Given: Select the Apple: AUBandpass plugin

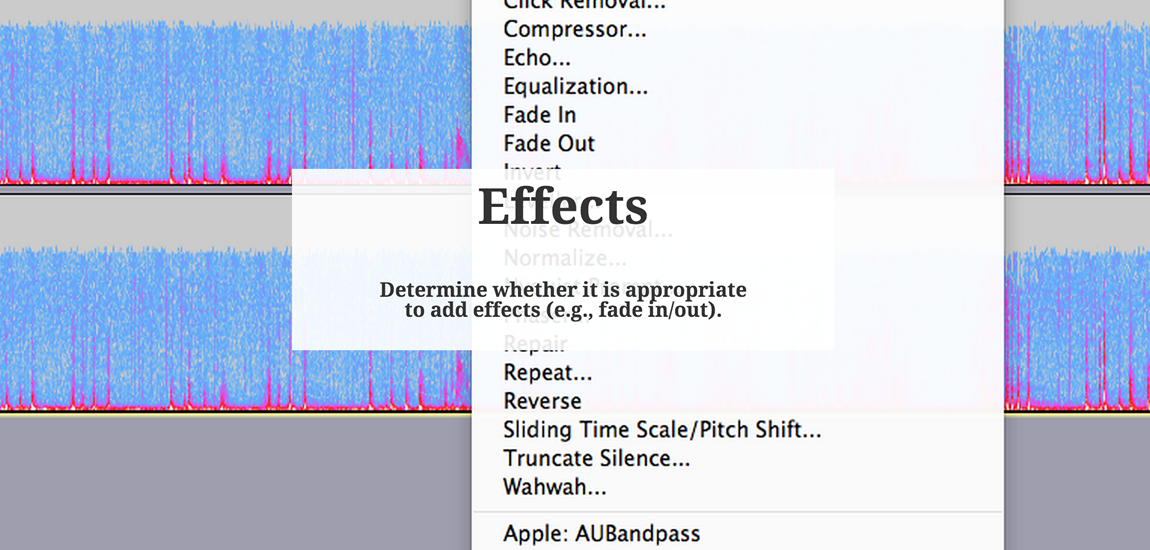Looking at the screenshot, I should [601, 534].
